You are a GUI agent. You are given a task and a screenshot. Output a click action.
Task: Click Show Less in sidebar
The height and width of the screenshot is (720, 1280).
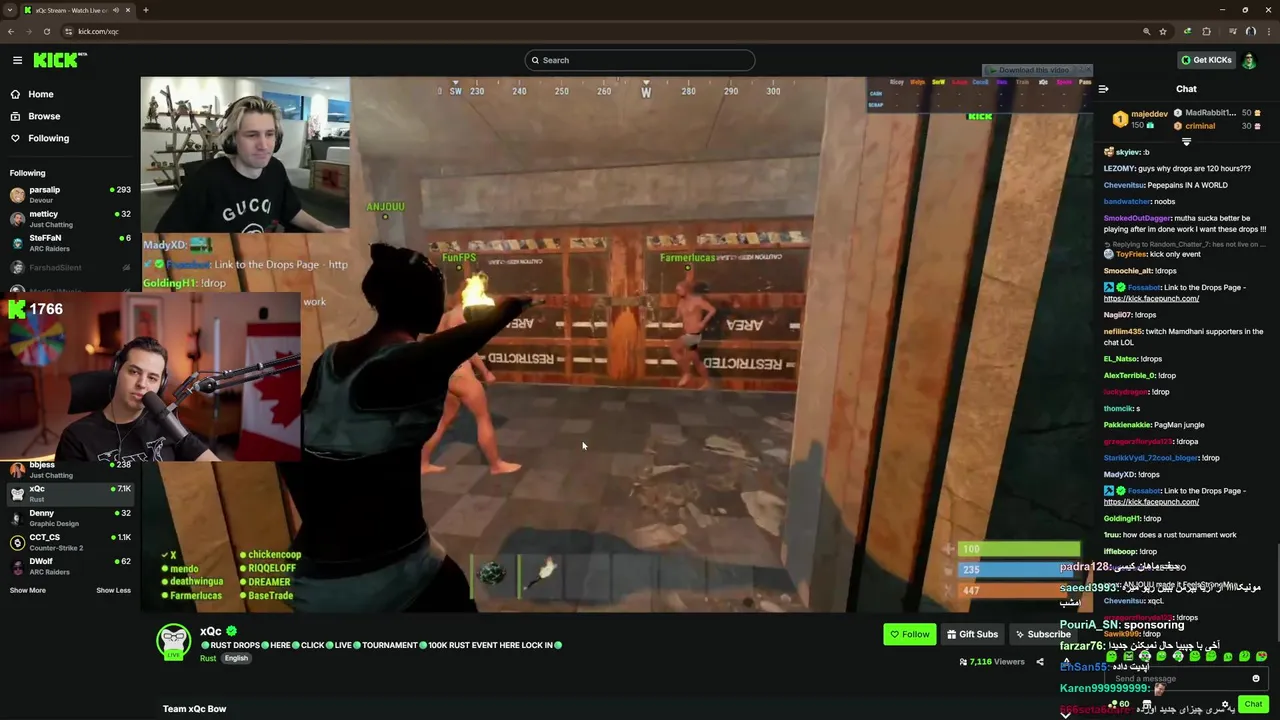pyautogui.click(x=113, y=590)
